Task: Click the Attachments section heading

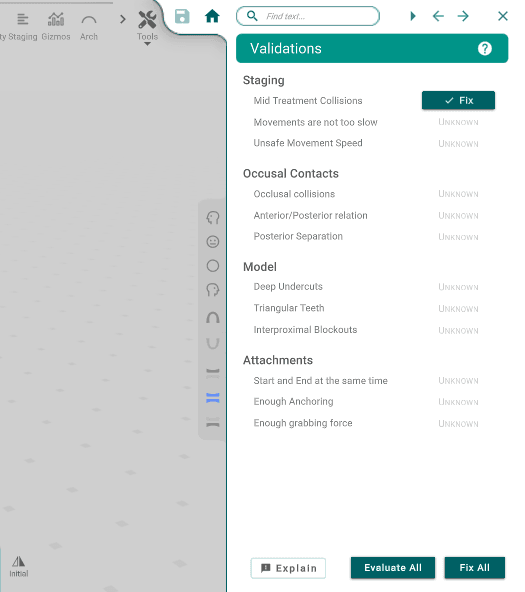Action: point(278,360)
